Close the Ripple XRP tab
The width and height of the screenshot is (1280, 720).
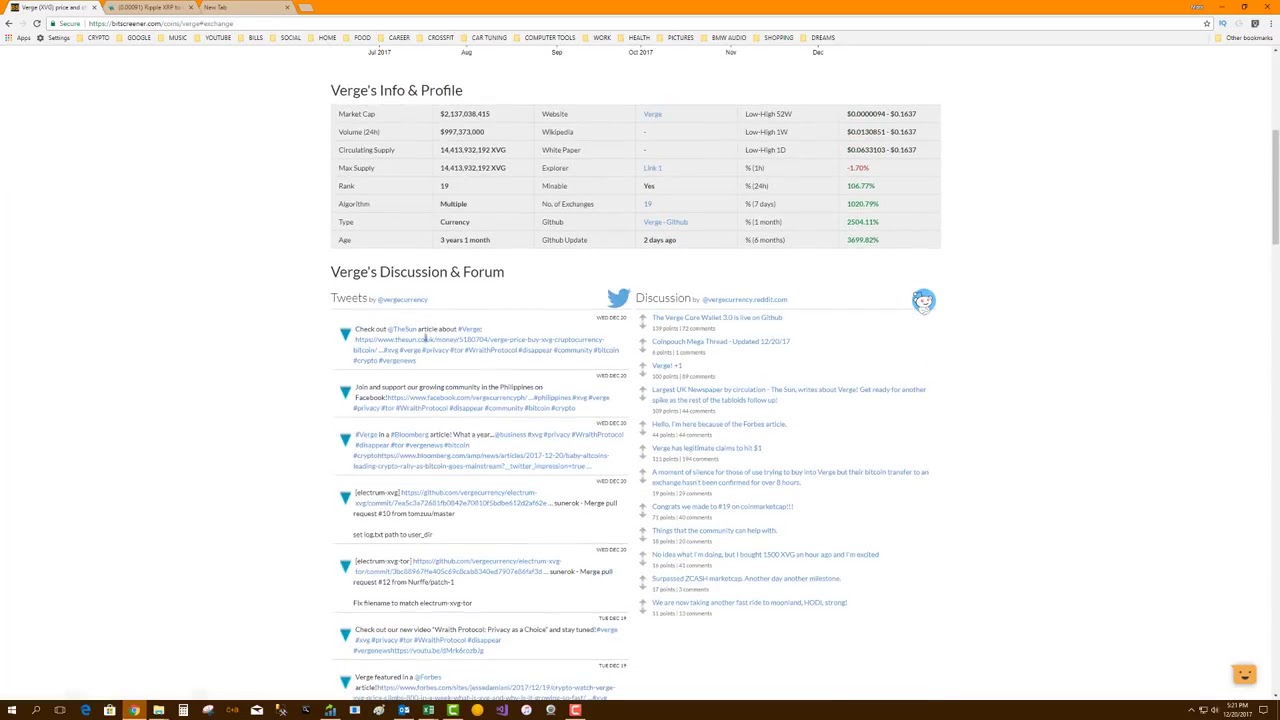click(x=191, y=7)
